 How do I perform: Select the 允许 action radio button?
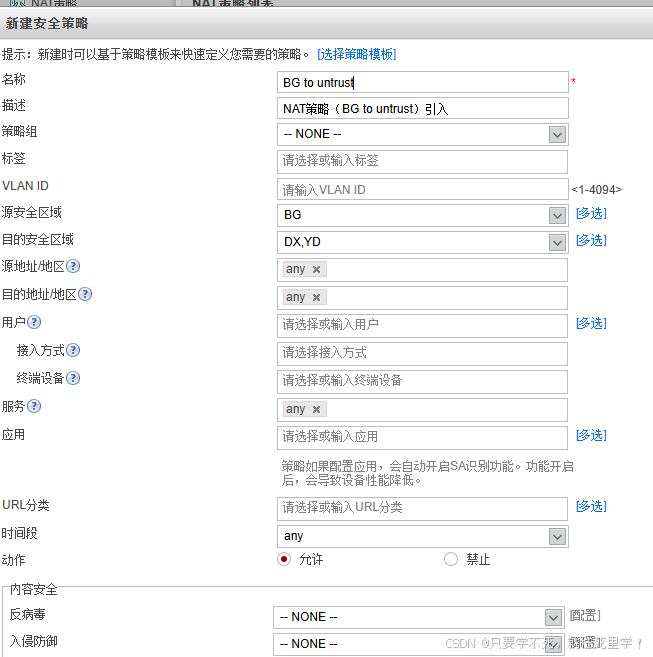pos(284,559)
